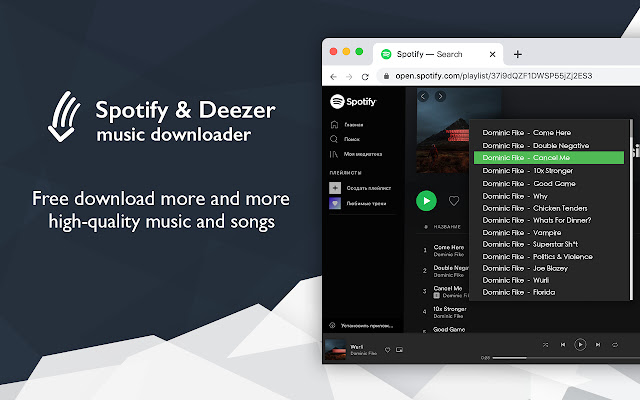Click the green playlist play button

426,201
